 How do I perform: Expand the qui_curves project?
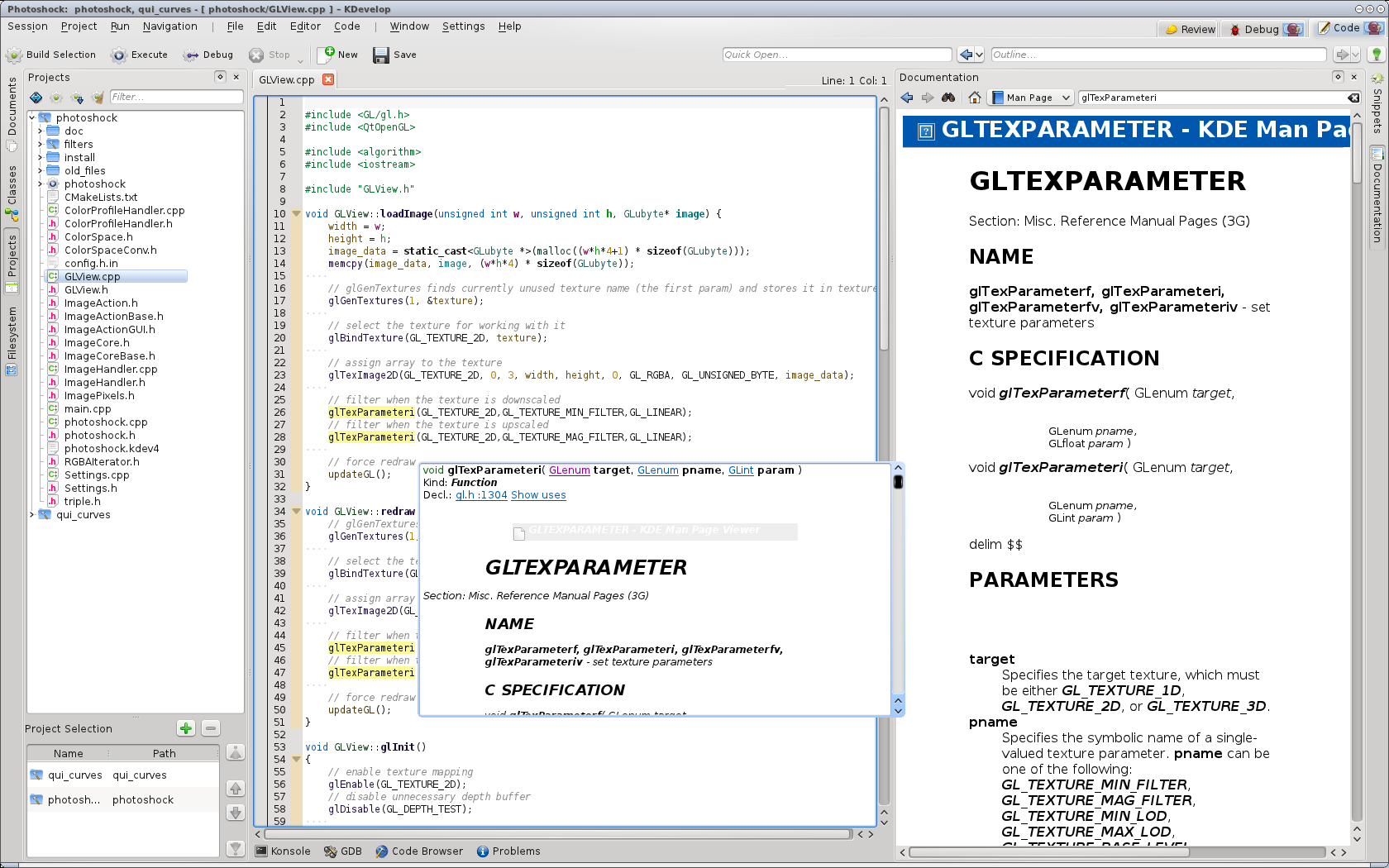point(32,514)
